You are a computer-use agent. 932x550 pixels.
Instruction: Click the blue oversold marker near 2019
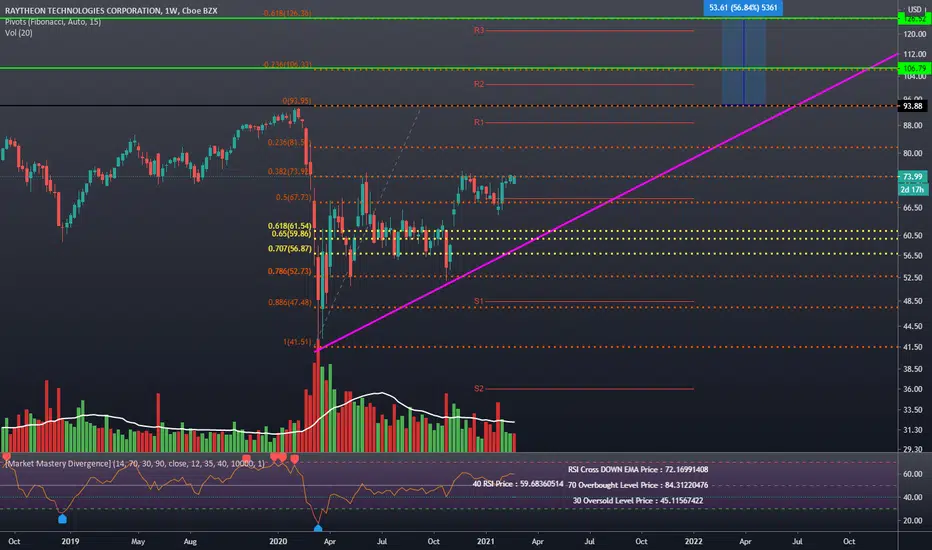(62, 519)
